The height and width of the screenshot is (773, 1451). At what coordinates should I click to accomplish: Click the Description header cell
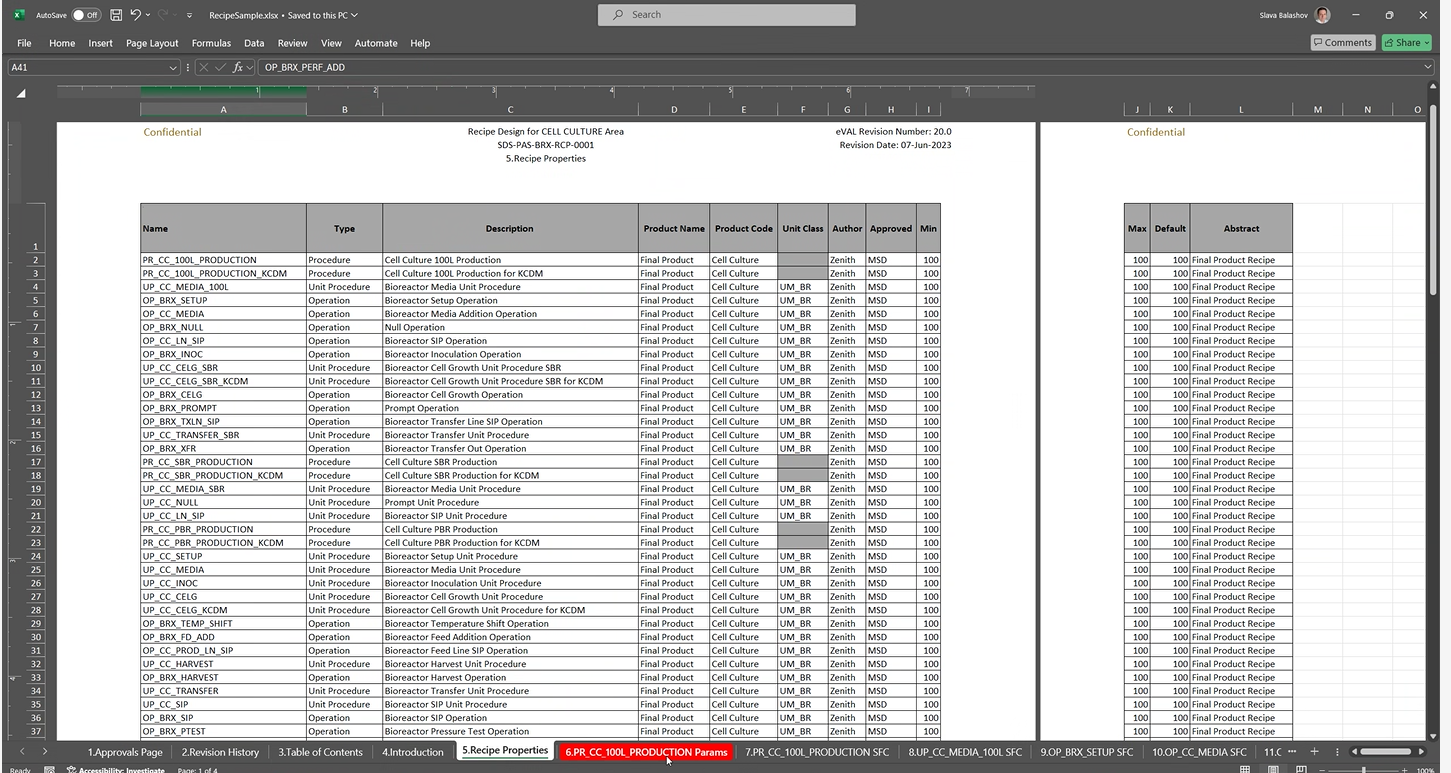pyautogui.click(x=510, y=228)
